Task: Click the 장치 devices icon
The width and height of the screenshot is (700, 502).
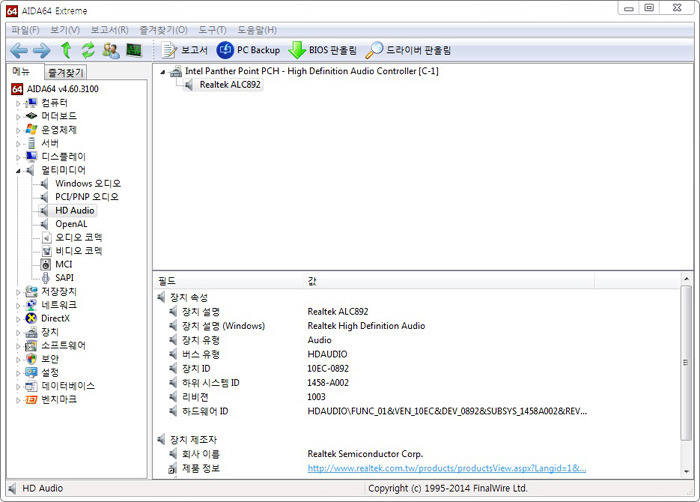Action: coord(31,332)
